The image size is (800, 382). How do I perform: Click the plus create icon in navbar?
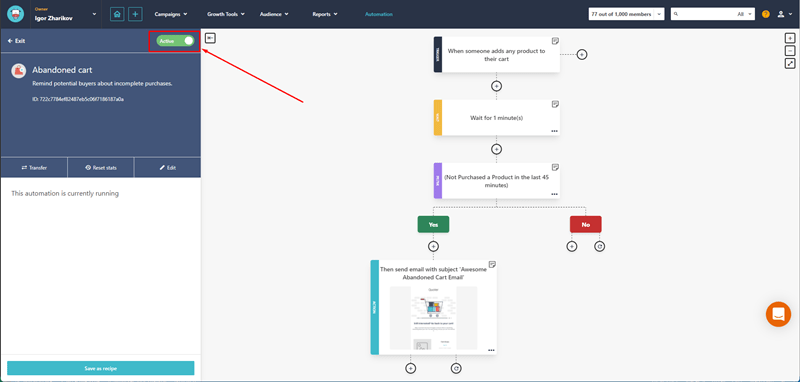[135, 14]
